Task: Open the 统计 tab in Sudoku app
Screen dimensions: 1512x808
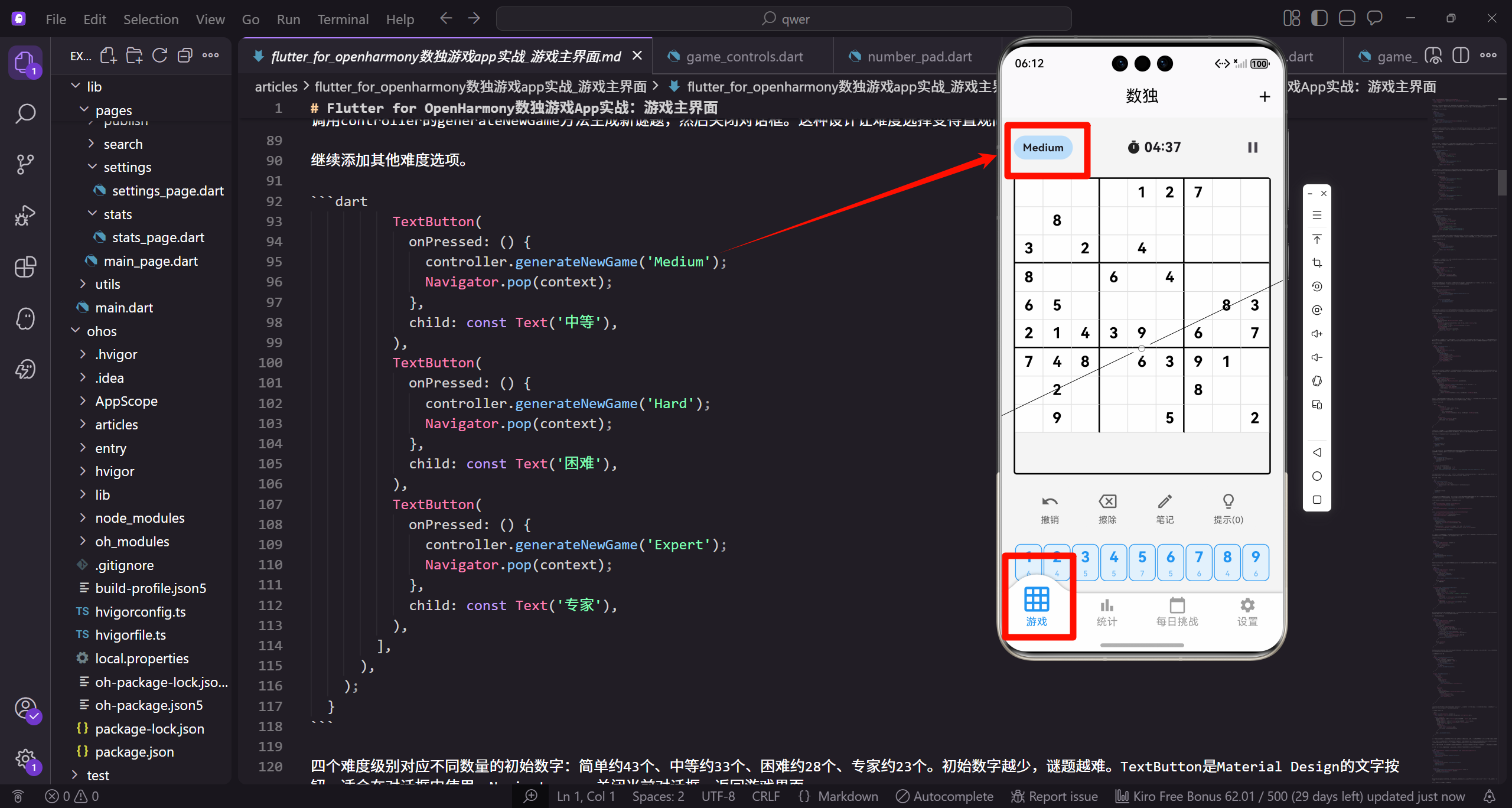Action: click(1107, 612)
